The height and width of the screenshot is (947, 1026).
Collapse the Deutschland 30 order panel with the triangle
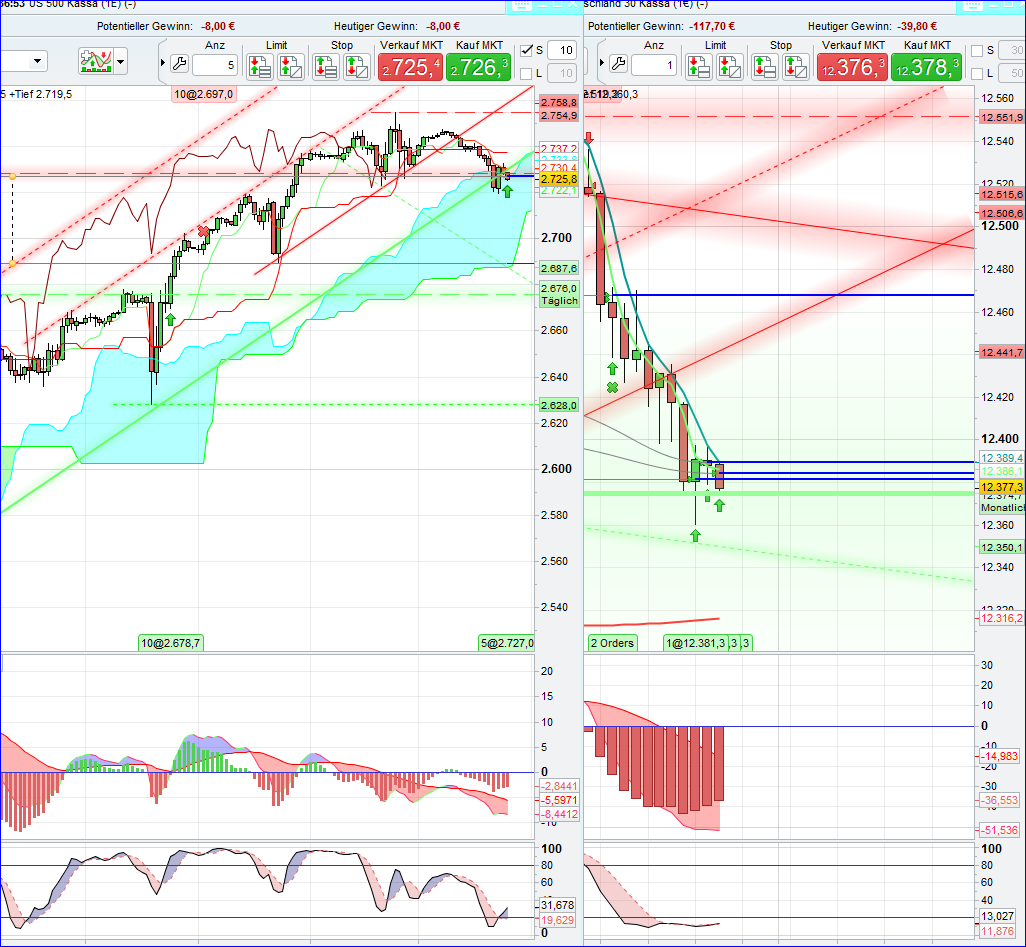601,63
